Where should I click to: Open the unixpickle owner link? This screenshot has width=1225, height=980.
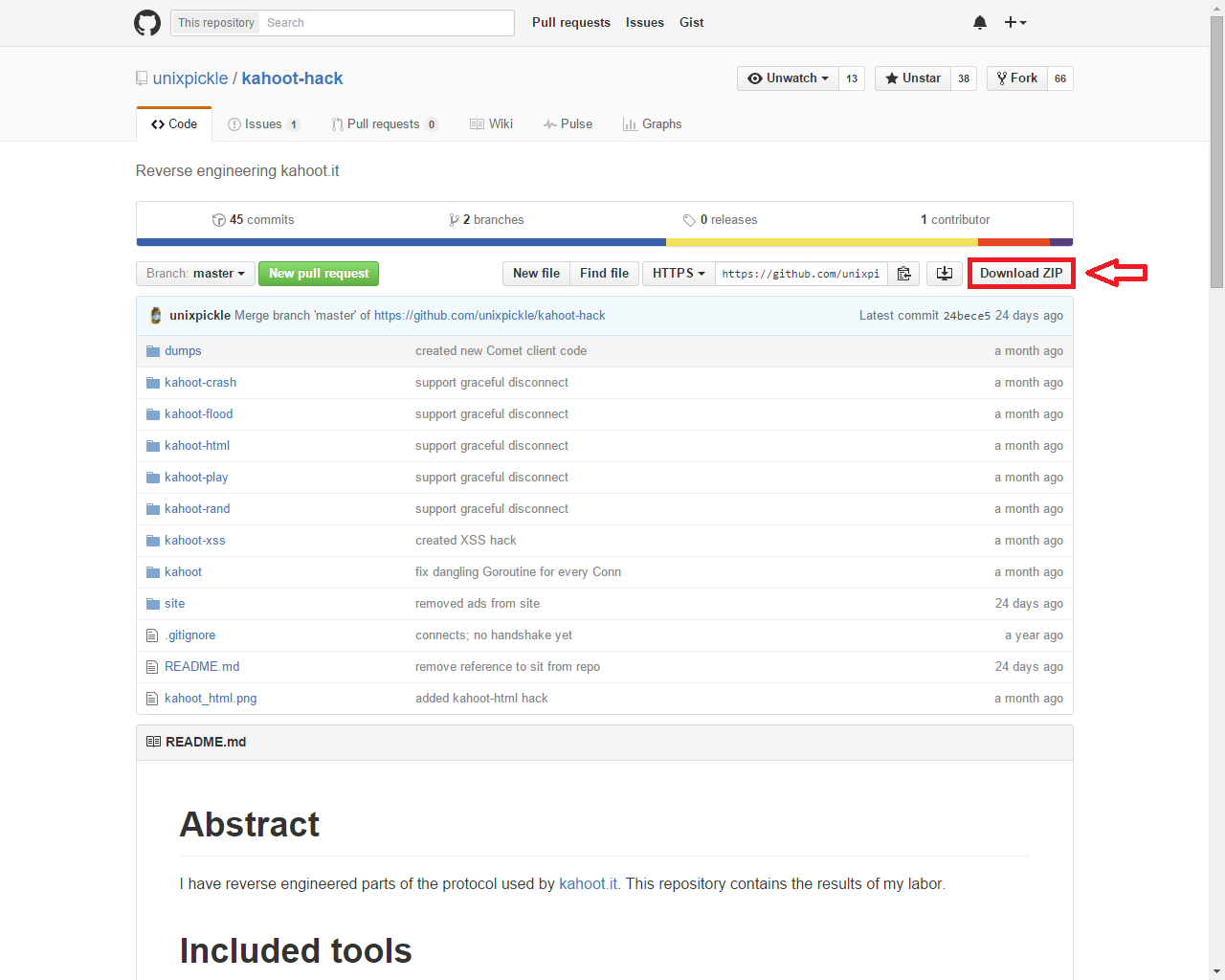pos(190,78)
